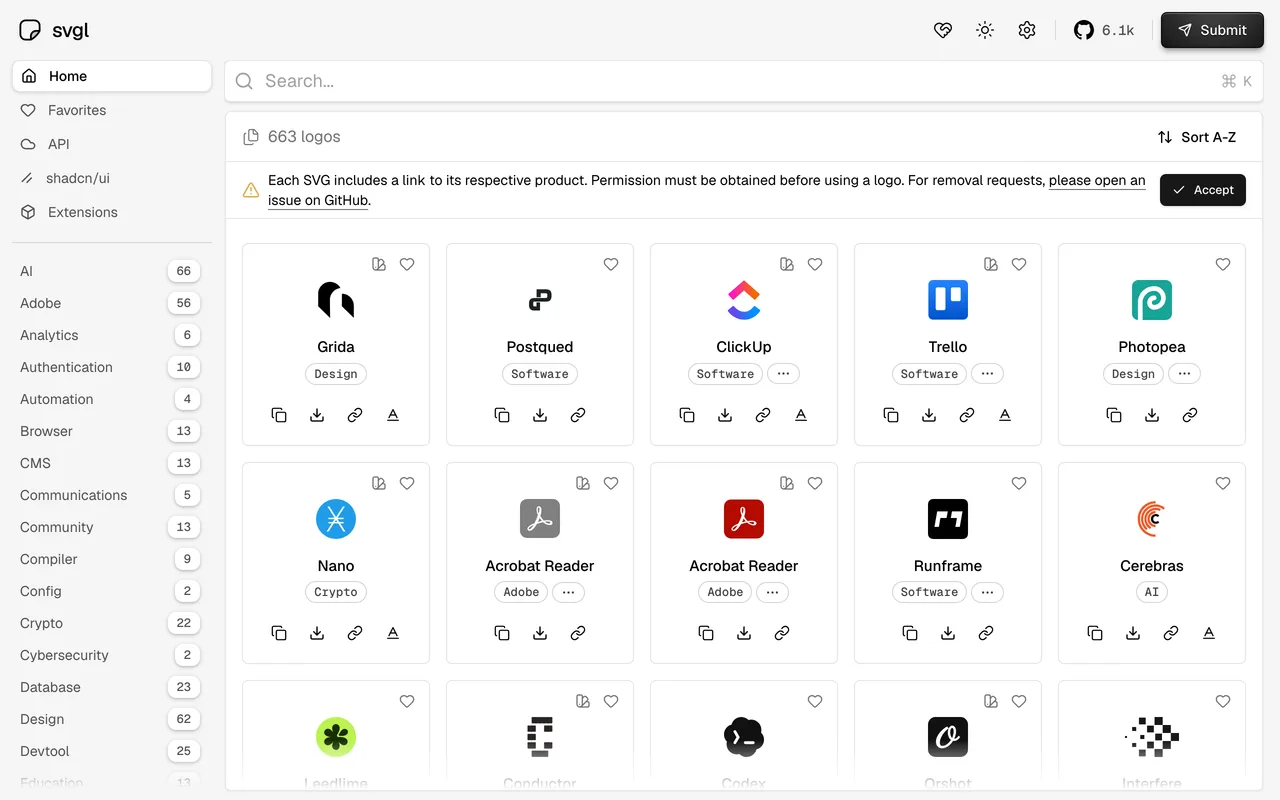Open the Photopea product link

[1190, 415]
